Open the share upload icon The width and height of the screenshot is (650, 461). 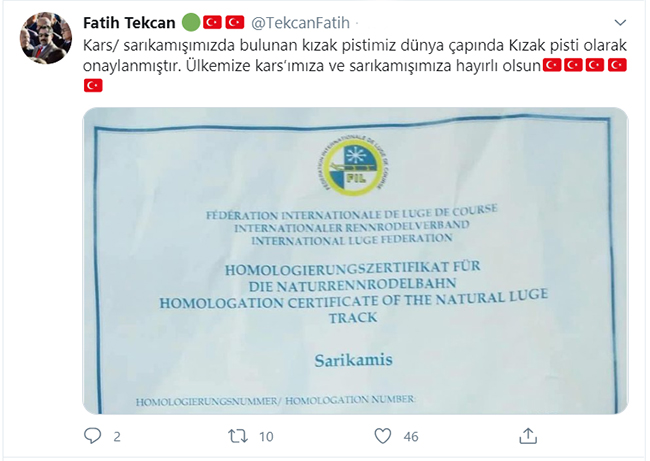528,436
